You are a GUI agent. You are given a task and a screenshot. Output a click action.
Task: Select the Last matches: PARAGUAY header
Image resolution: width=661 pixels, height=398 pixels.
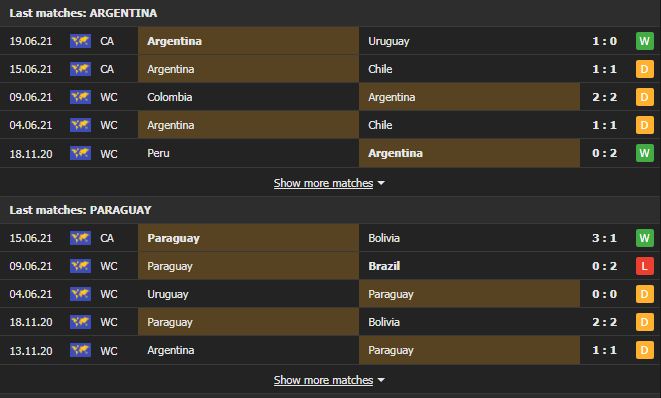click(80, 210)
